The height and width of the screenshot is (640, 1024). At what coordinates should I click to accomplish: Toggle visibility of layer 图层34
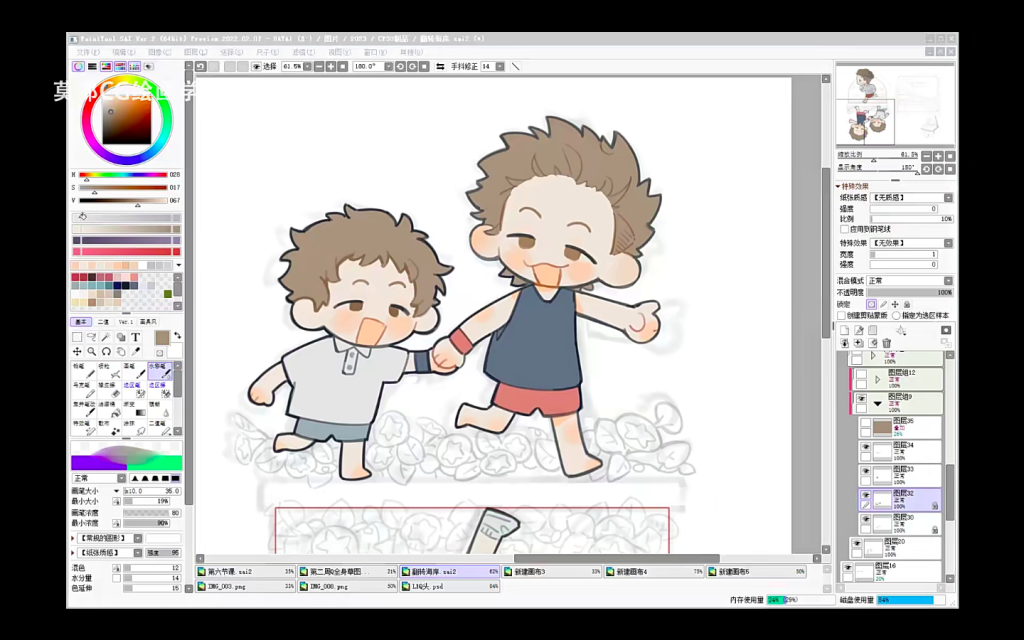[865, 447]
